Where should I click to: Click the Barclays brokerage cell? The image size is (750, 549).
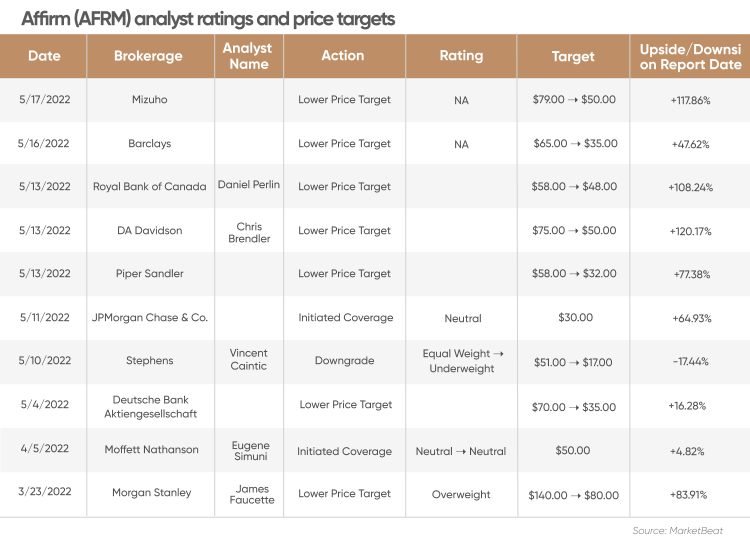point(150,143)
